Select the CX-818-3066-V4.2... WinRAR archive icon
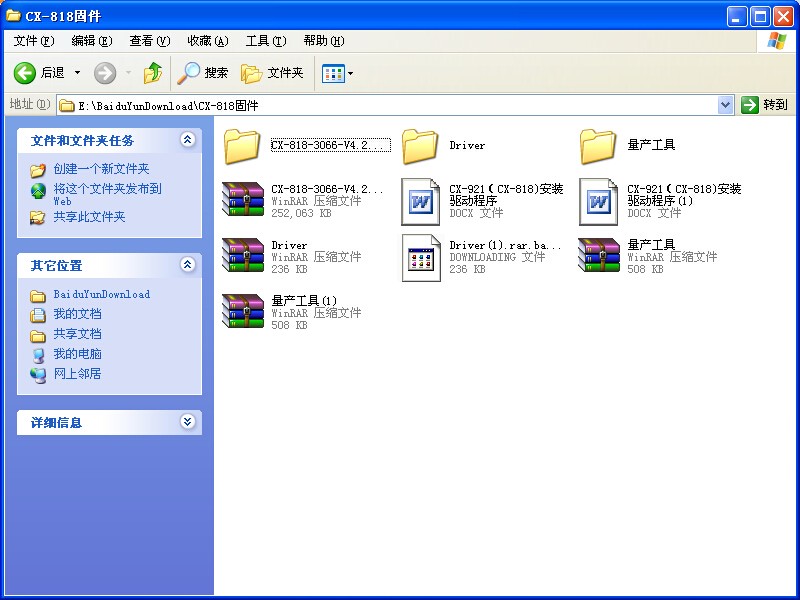 coord(243,199)
